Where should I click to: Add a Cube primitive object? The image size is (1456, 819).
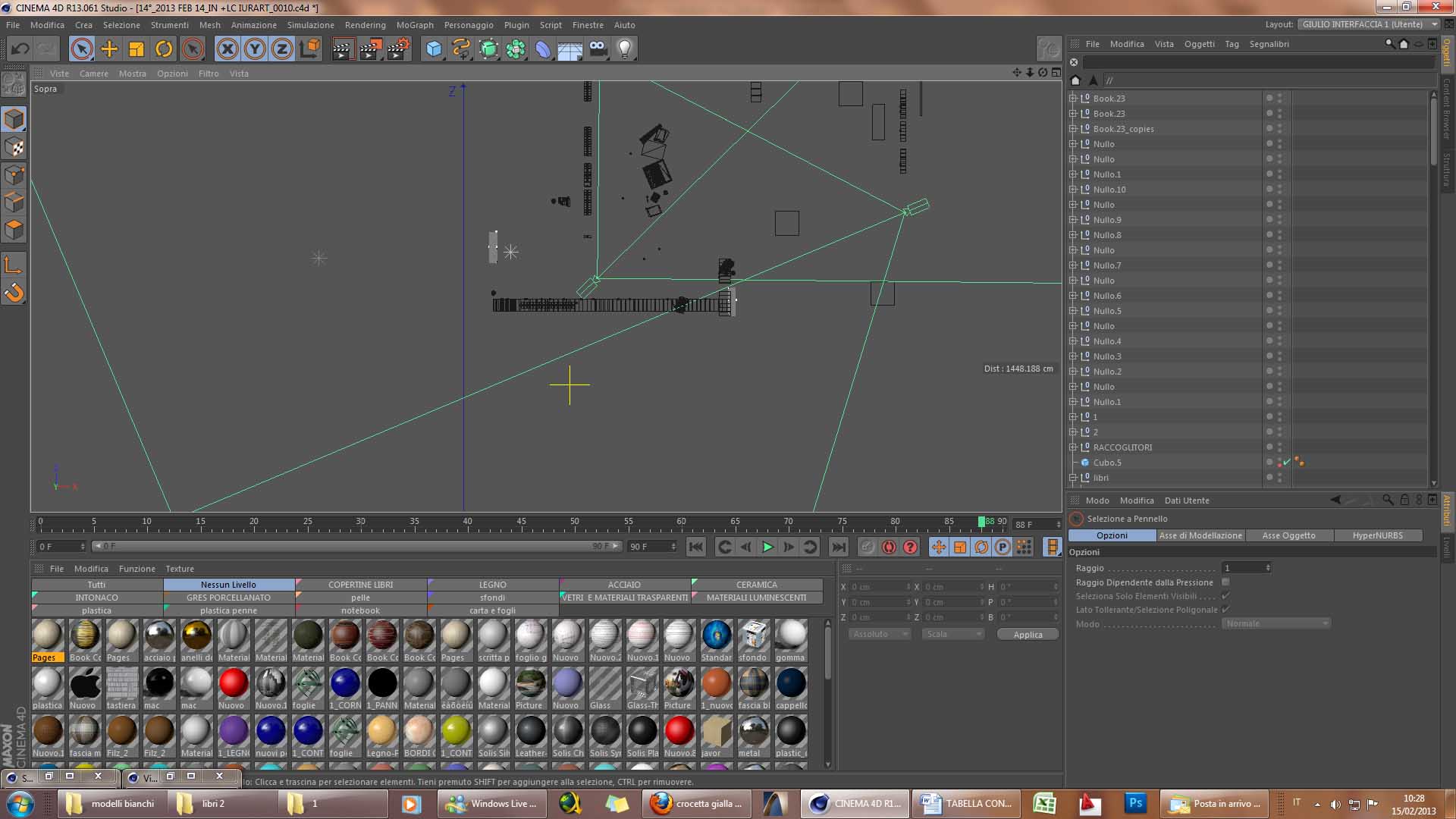434,49
